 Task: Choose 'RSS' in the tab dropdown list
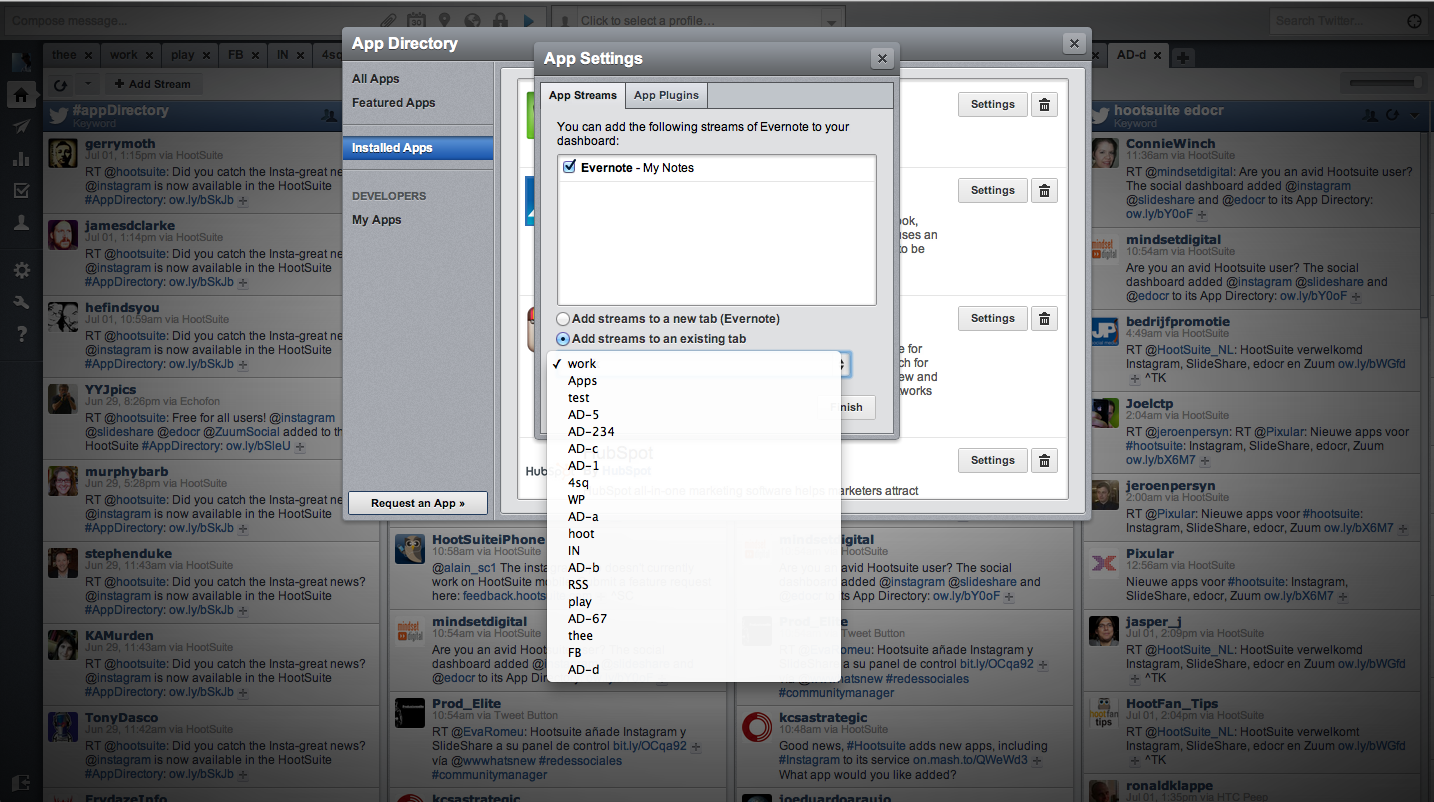point(694,585)
